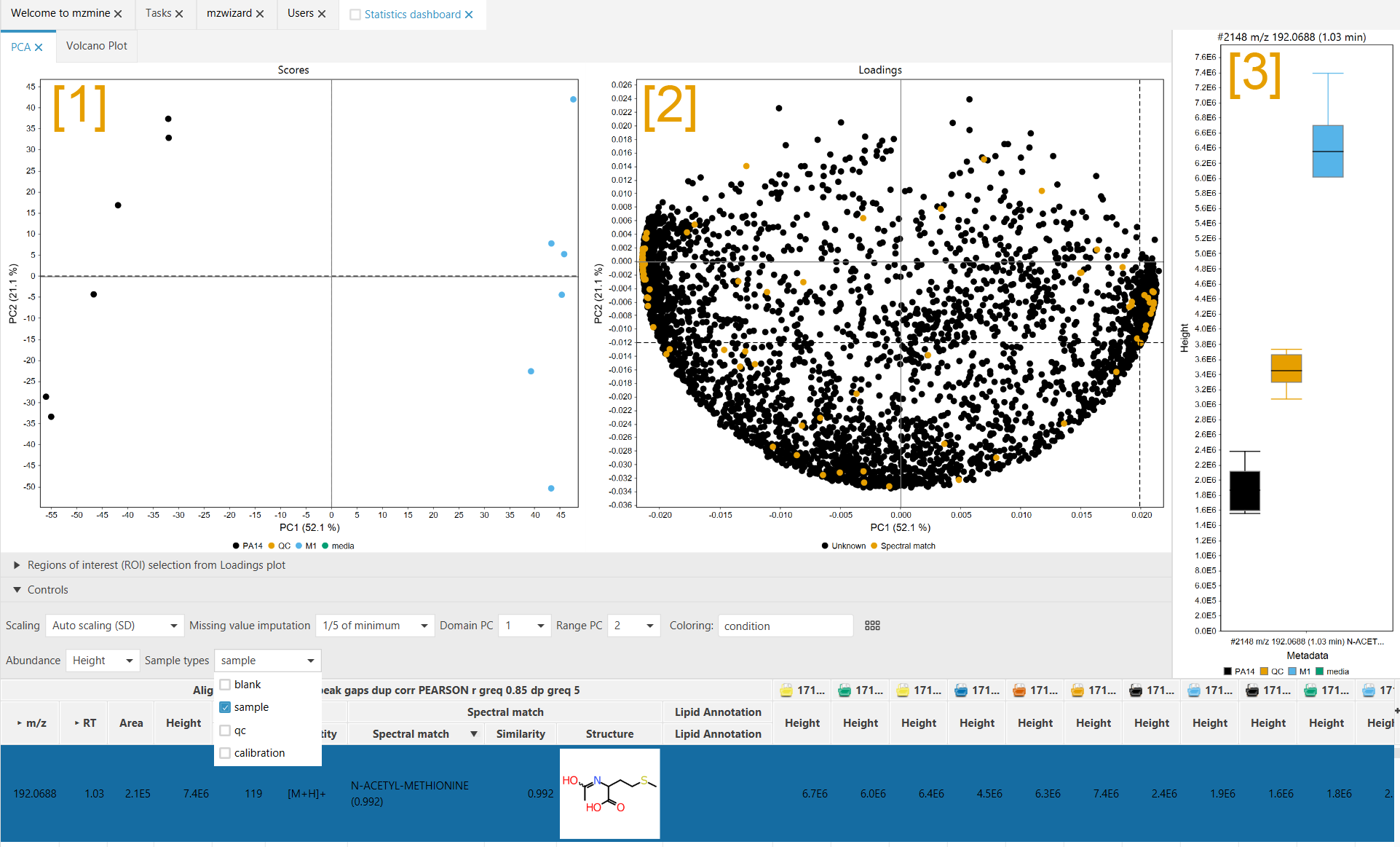The width and height of the screenshot is (1400, 847).
Task: Collapse the Sample types dropdown
Action: 267,661
